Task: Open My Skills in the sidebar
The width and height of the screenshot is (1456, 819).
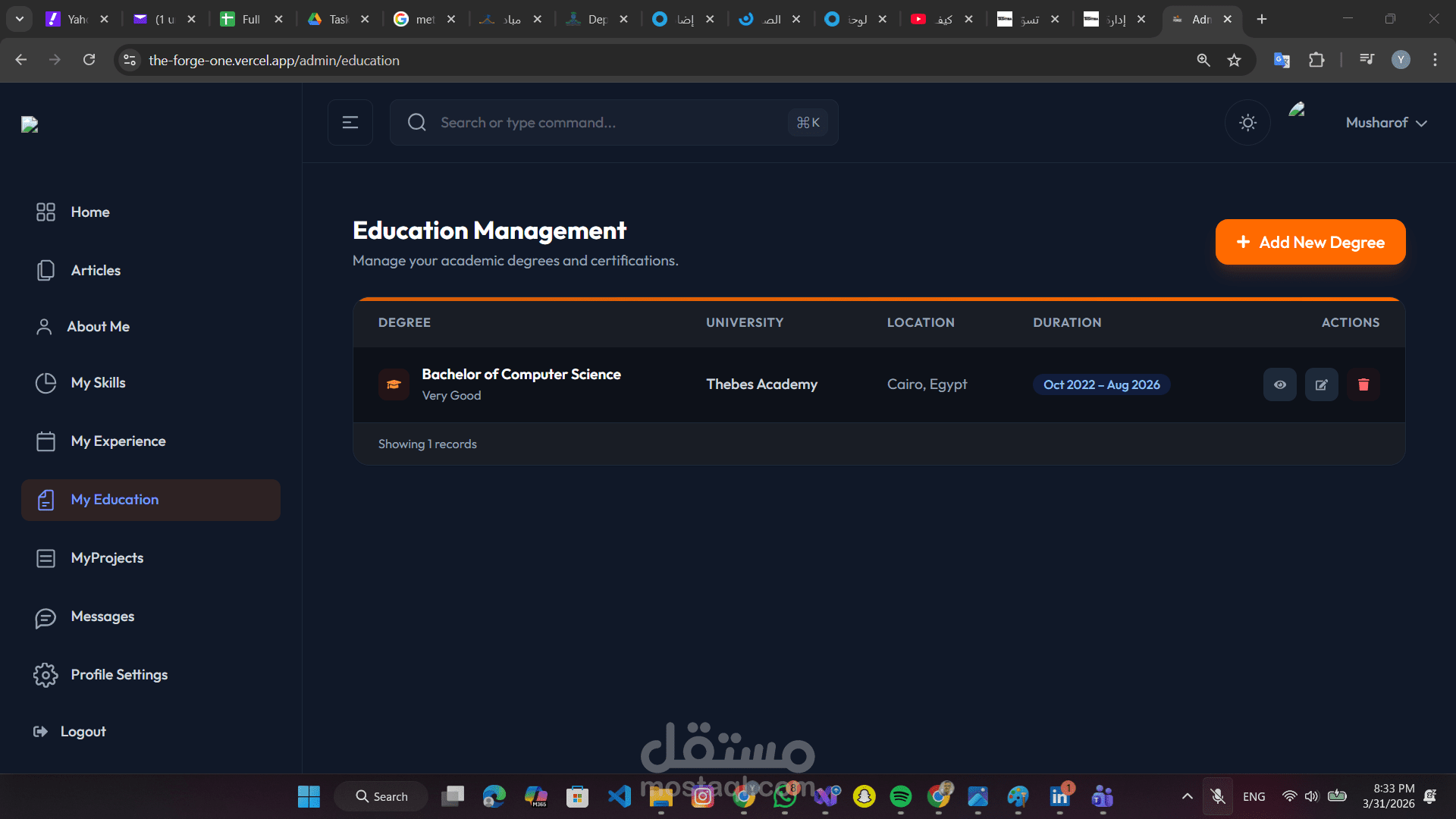Action: click(98, 383)
